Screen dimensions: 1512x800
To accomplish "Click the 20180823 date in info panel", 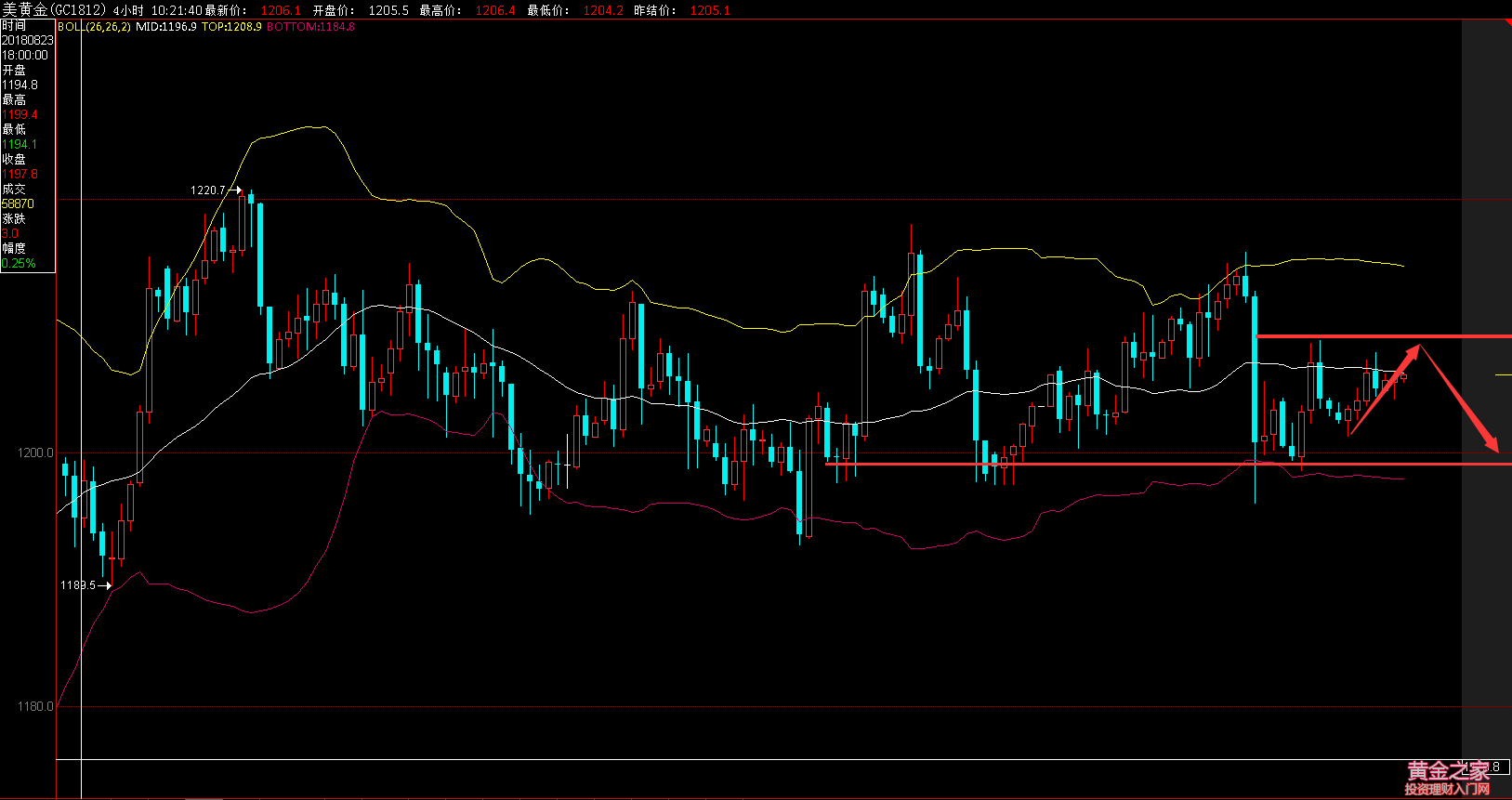I will pyautogui.click(x=27, y=41).
